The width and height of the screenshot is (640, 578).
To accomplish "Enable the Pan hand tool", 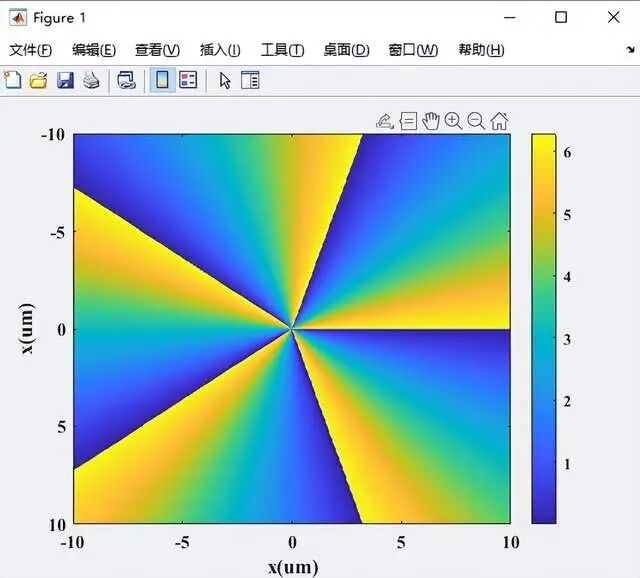I will coord(431,121).
